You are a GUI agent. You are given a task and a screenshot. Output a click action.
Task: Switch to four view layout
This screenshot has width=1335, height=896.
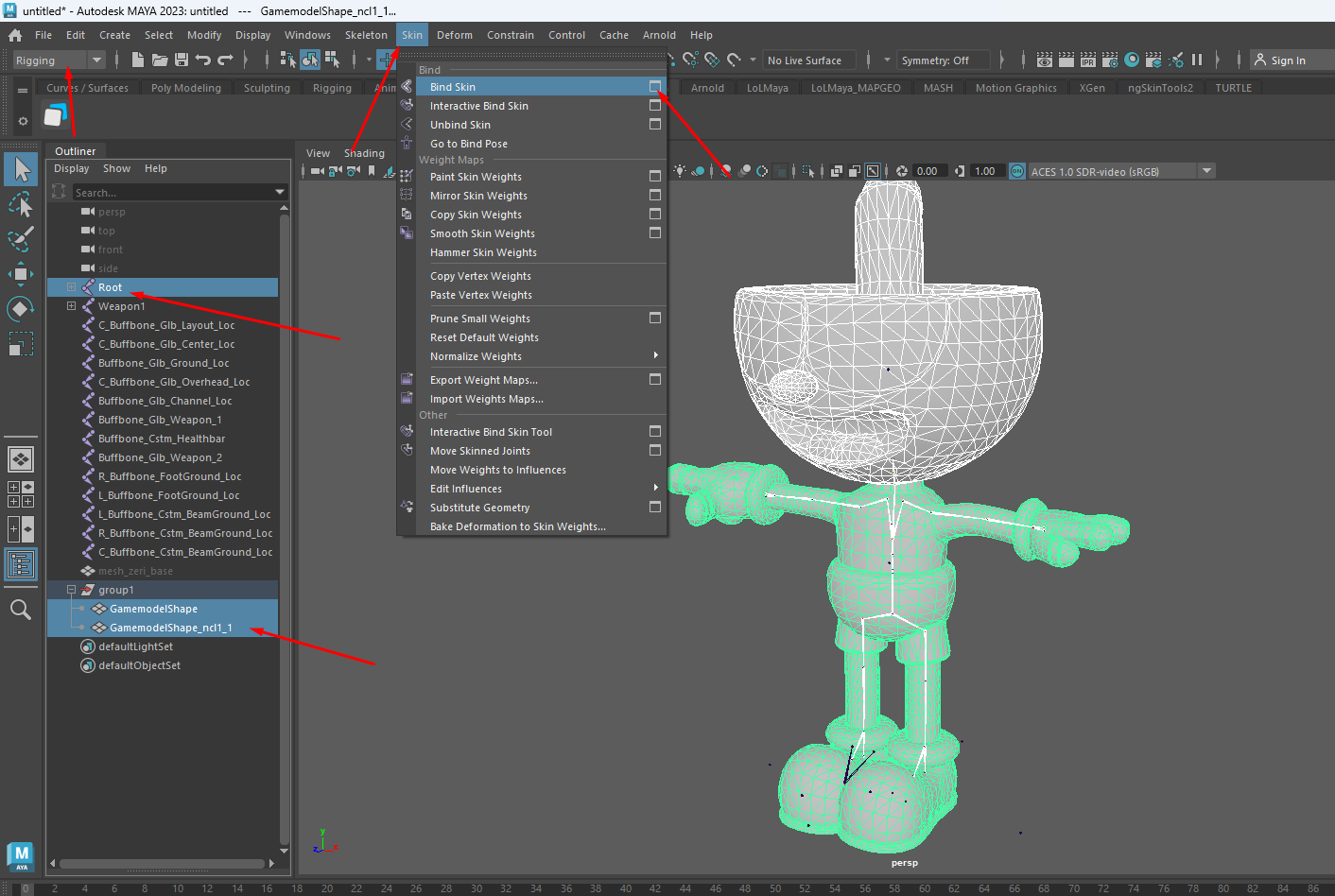21,494
